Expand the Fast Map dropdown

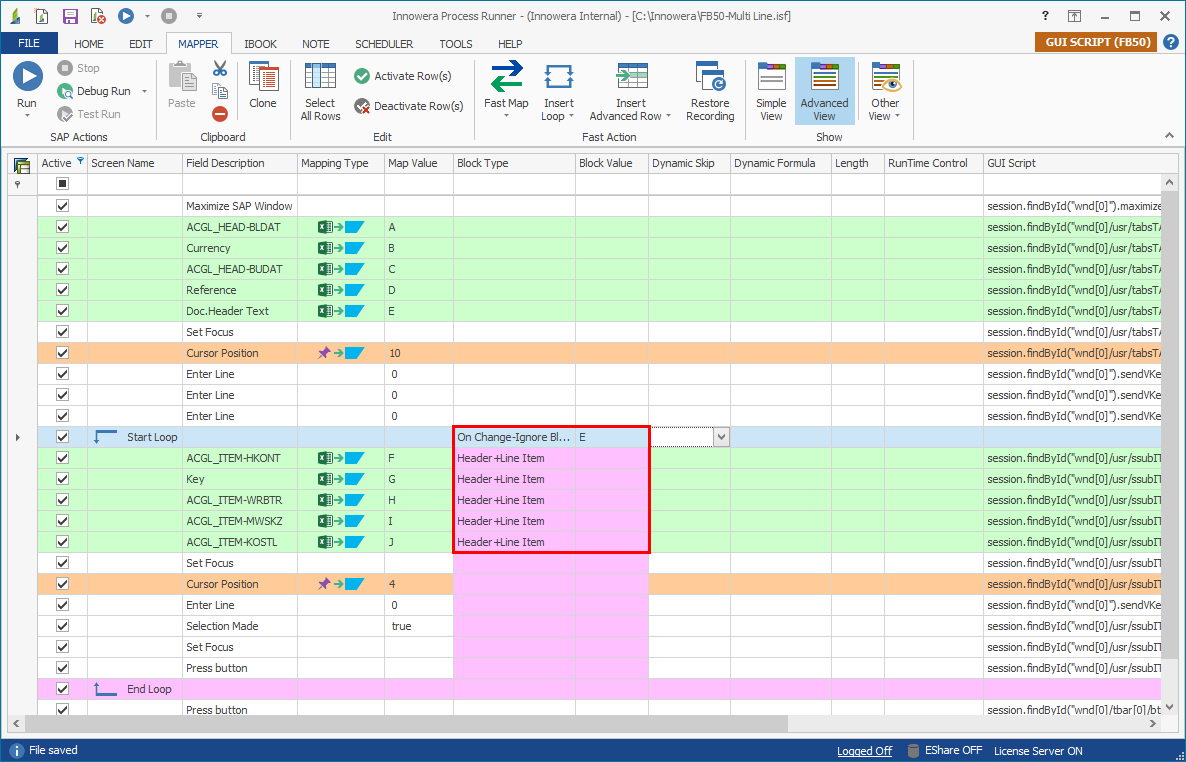[x=506, y=116]
